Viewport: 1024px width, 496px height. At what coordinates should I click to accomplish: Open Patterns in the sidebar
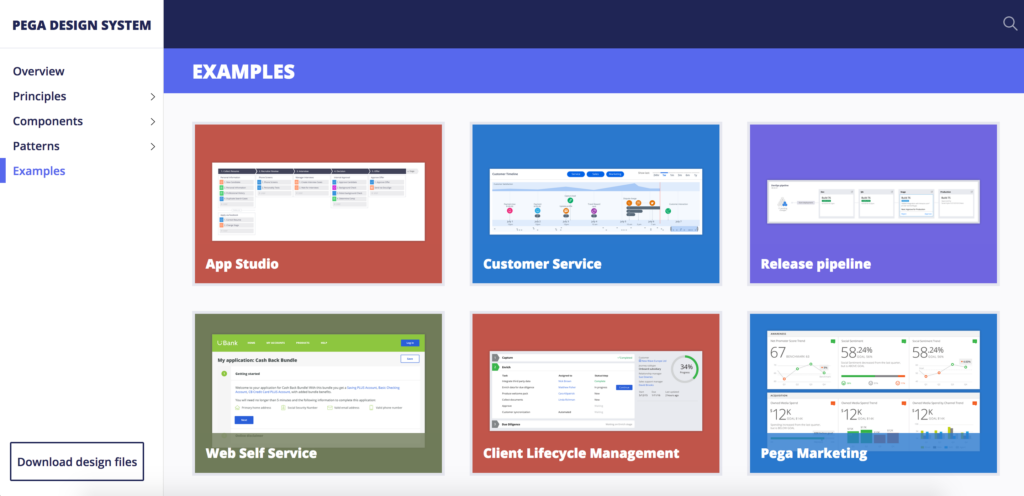(36, 146)
